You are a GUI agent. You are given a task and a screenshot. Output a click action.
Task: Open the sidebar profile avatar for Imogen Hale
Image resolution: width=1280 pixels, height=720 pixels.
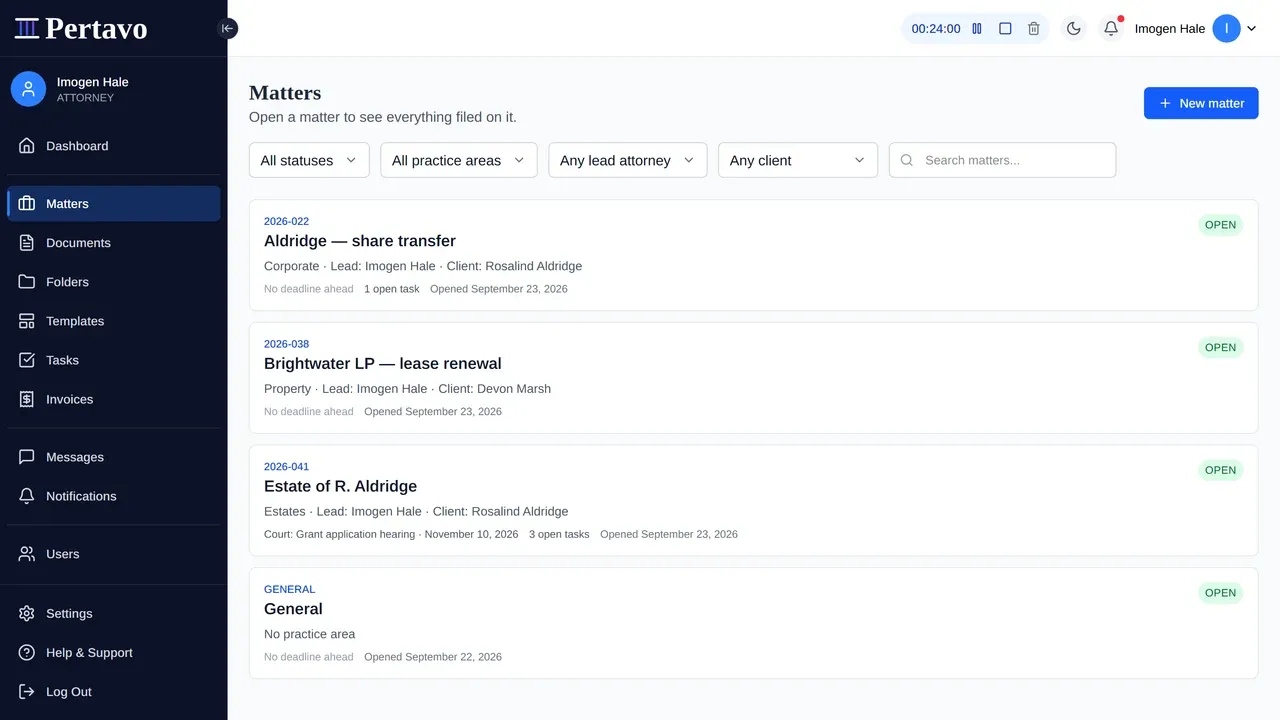[x=28, y=89]
